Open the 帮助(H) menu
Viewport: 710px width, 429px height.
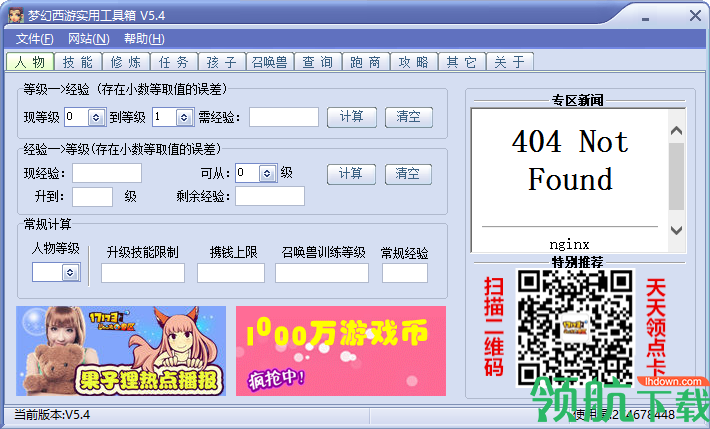pyautogui.click(x=144, y=39)
